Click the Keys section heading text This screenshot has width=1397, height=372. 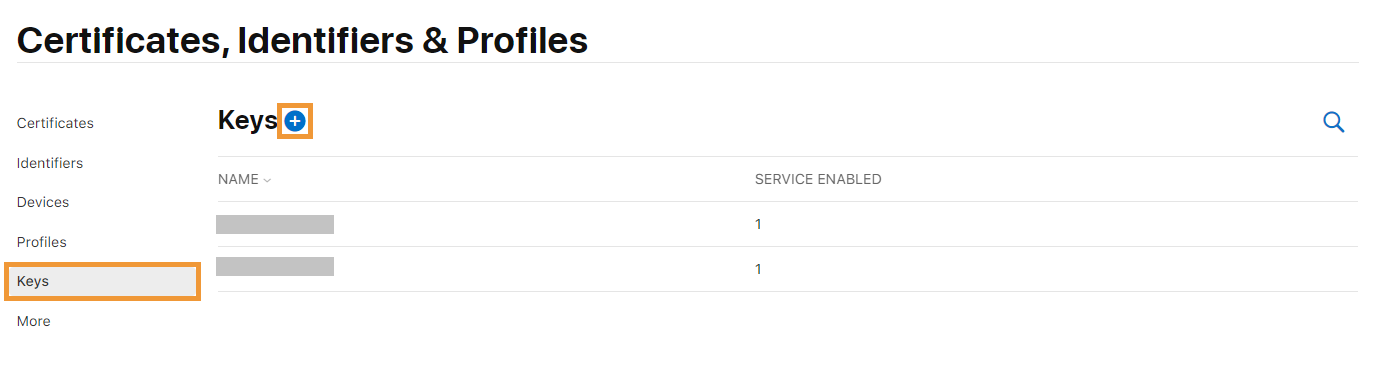click(x=247, y=121)
